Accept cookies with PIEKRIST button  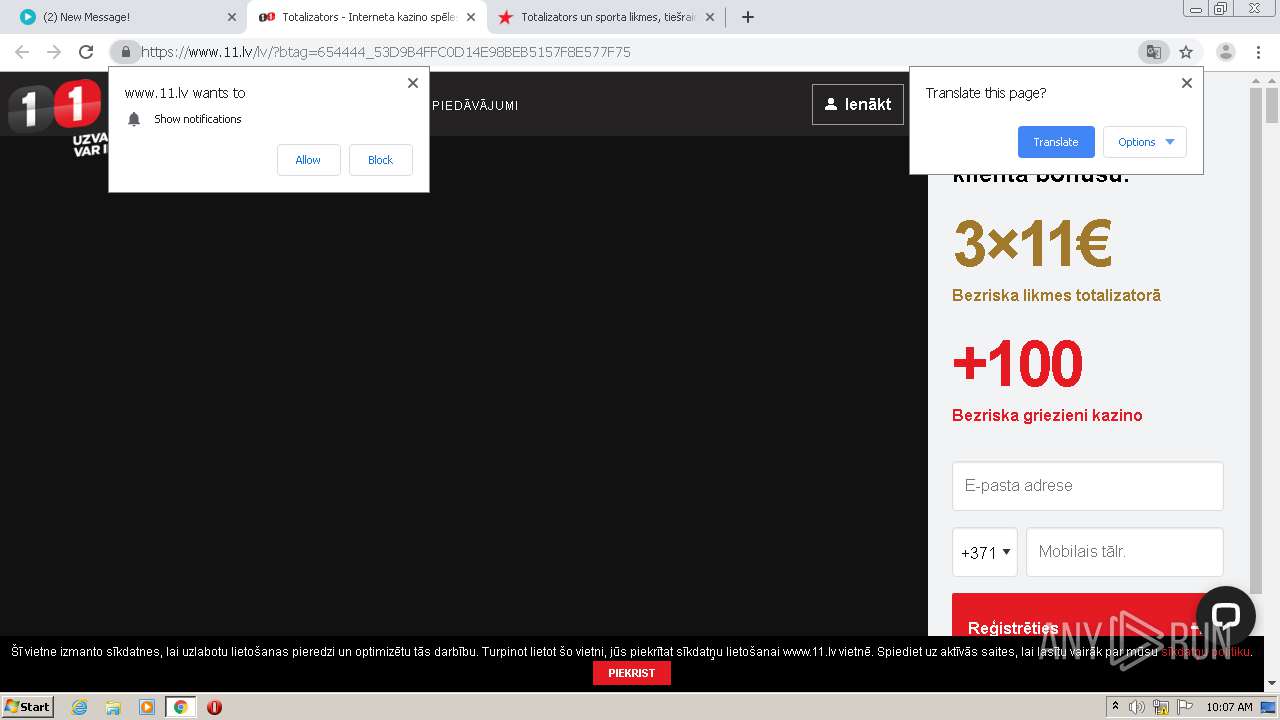click(x=632, y=673)
